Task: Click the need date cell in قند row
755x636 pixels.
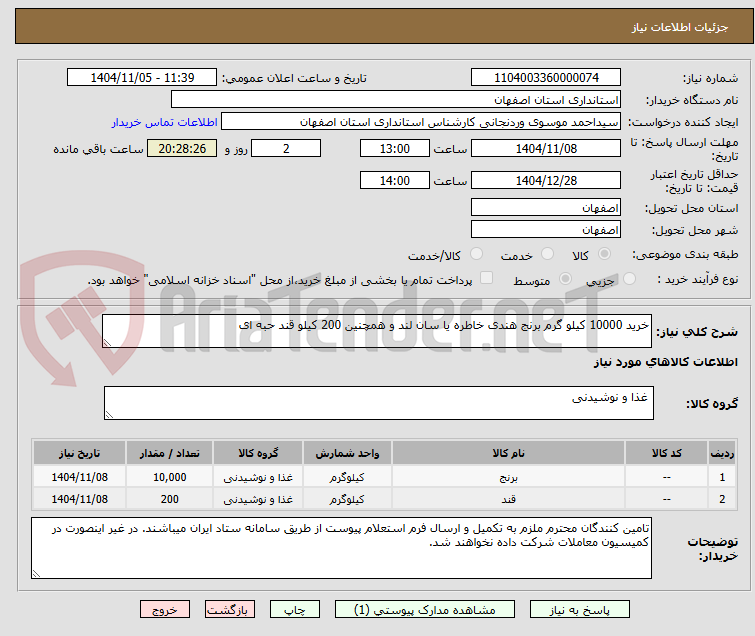Action: coord(79,499)
